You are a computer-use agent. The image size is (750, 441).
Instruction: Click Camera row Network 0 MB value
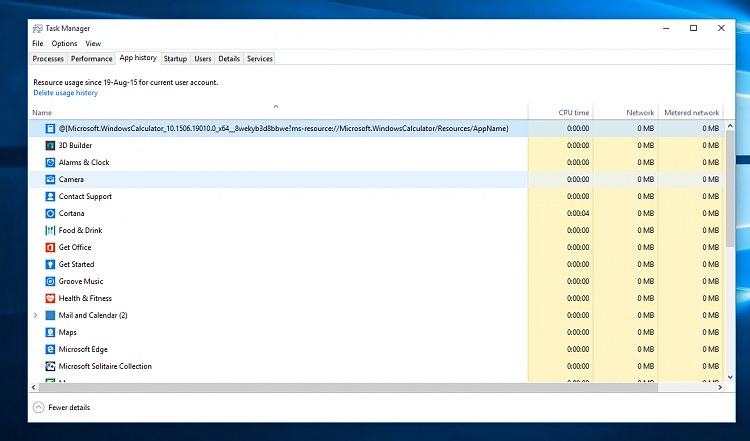pos(645,179)
